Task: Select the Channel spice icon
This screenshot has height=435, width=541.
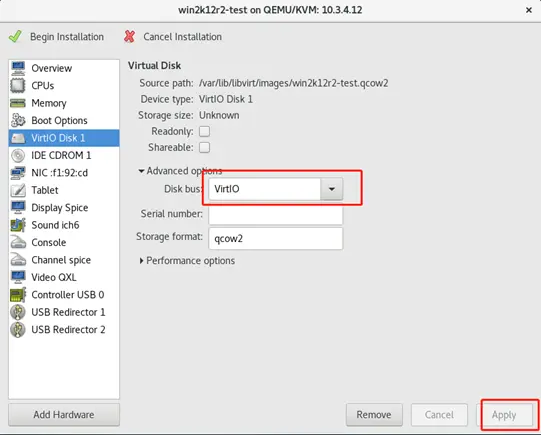Action: point(18,259)
